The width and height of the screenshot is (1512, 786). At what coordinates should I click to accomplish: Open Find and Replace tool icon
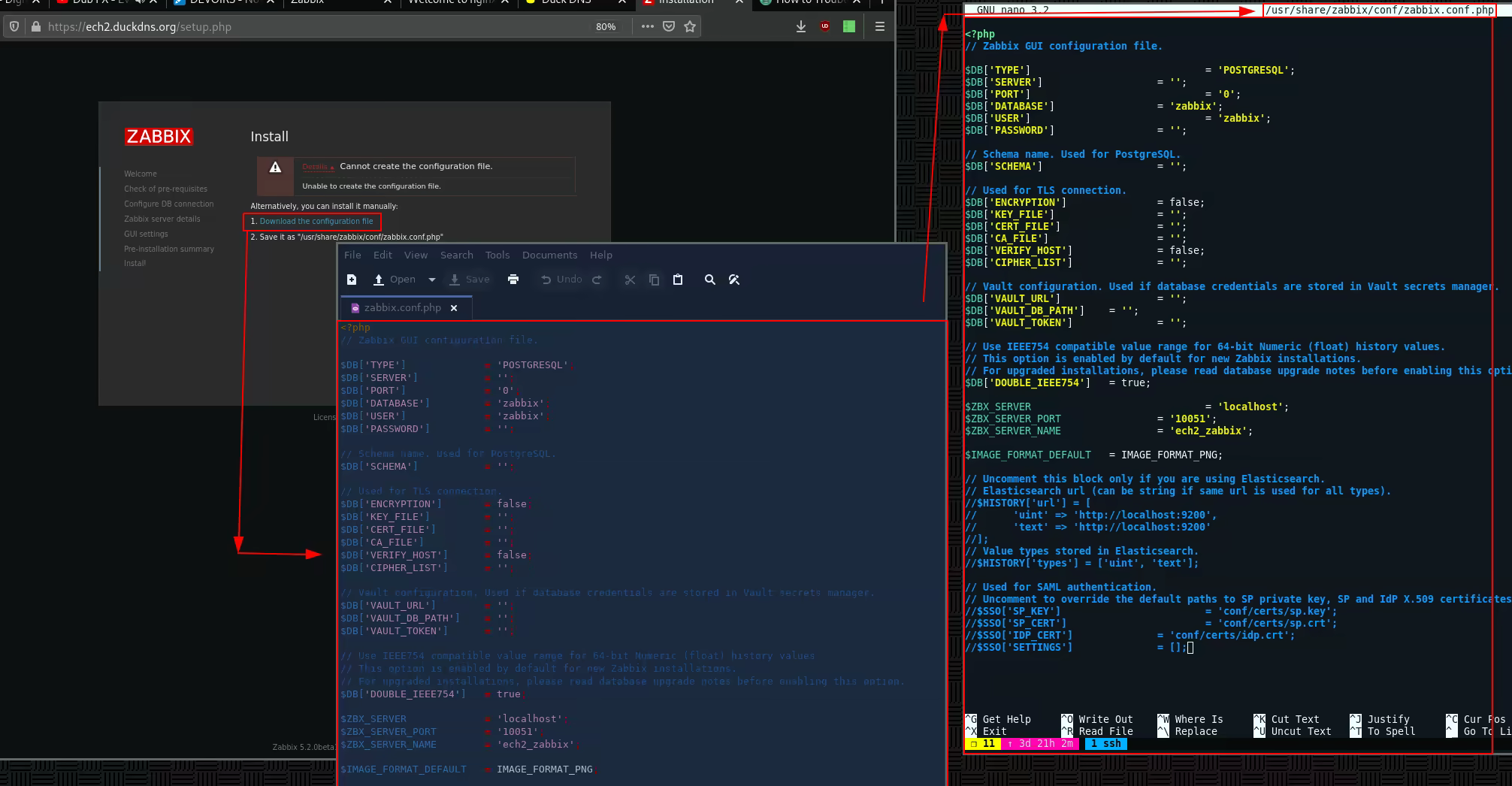[x=734, y=280]
